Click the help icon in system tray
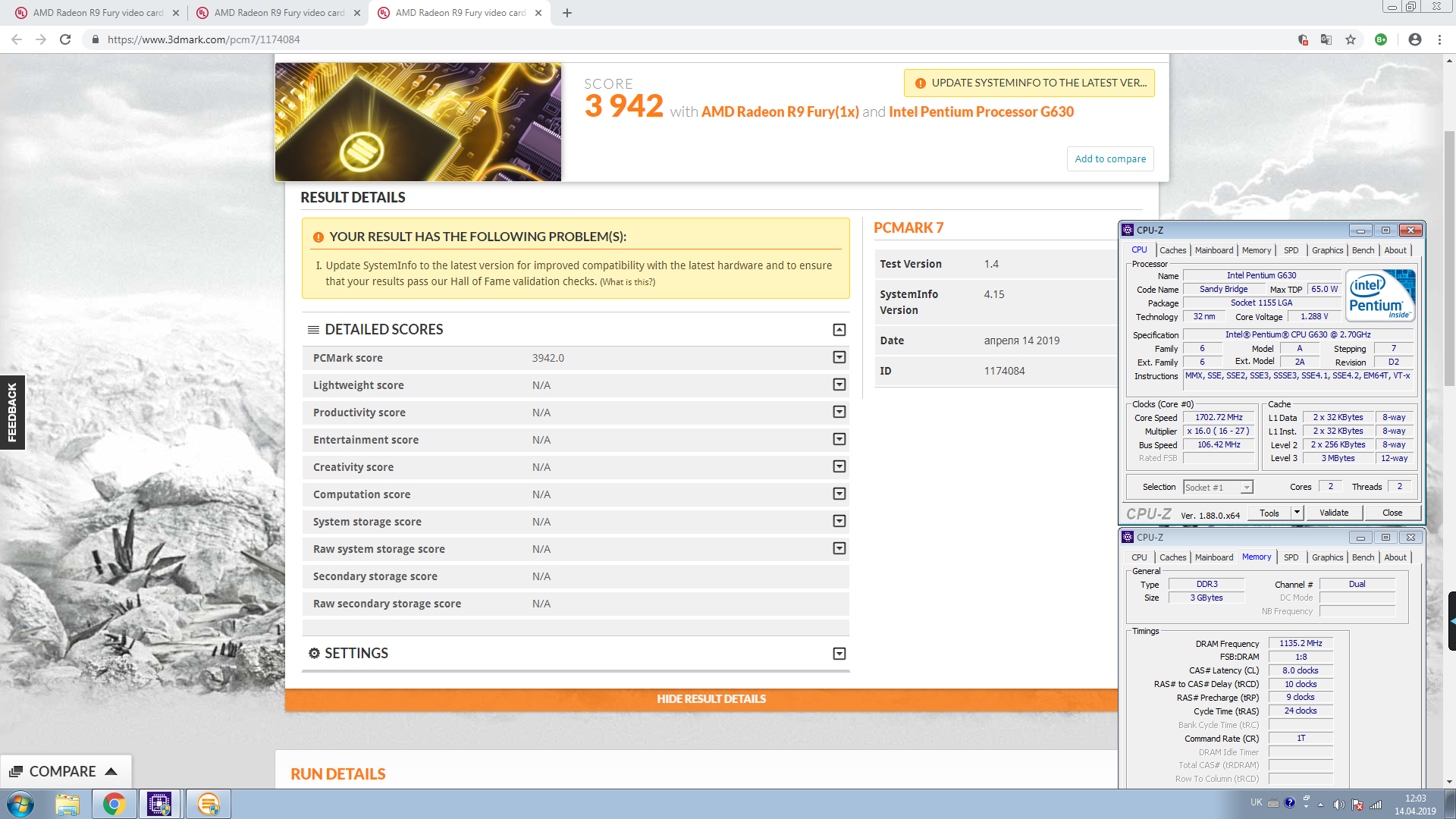 coord(1289,802)
